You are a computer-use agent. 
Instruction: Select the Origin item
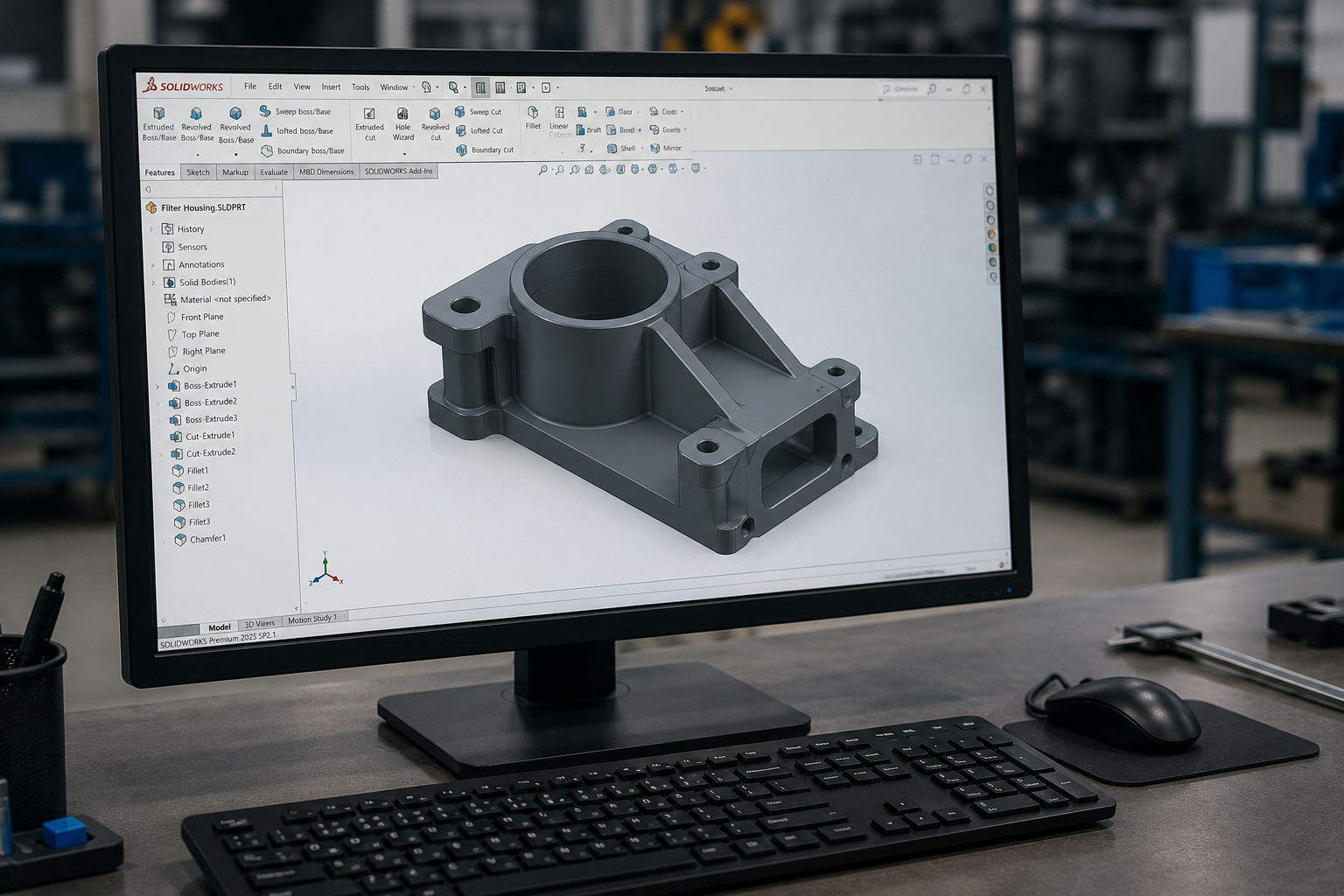[x=187, y=368]
